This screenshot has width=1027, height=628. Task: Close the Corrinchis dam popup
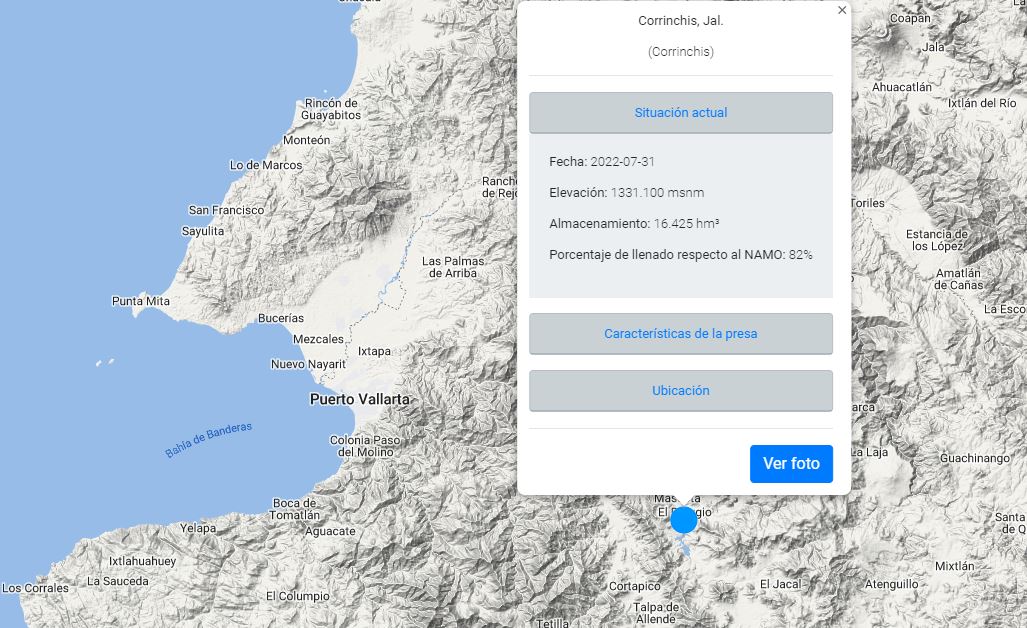(841, 11)
